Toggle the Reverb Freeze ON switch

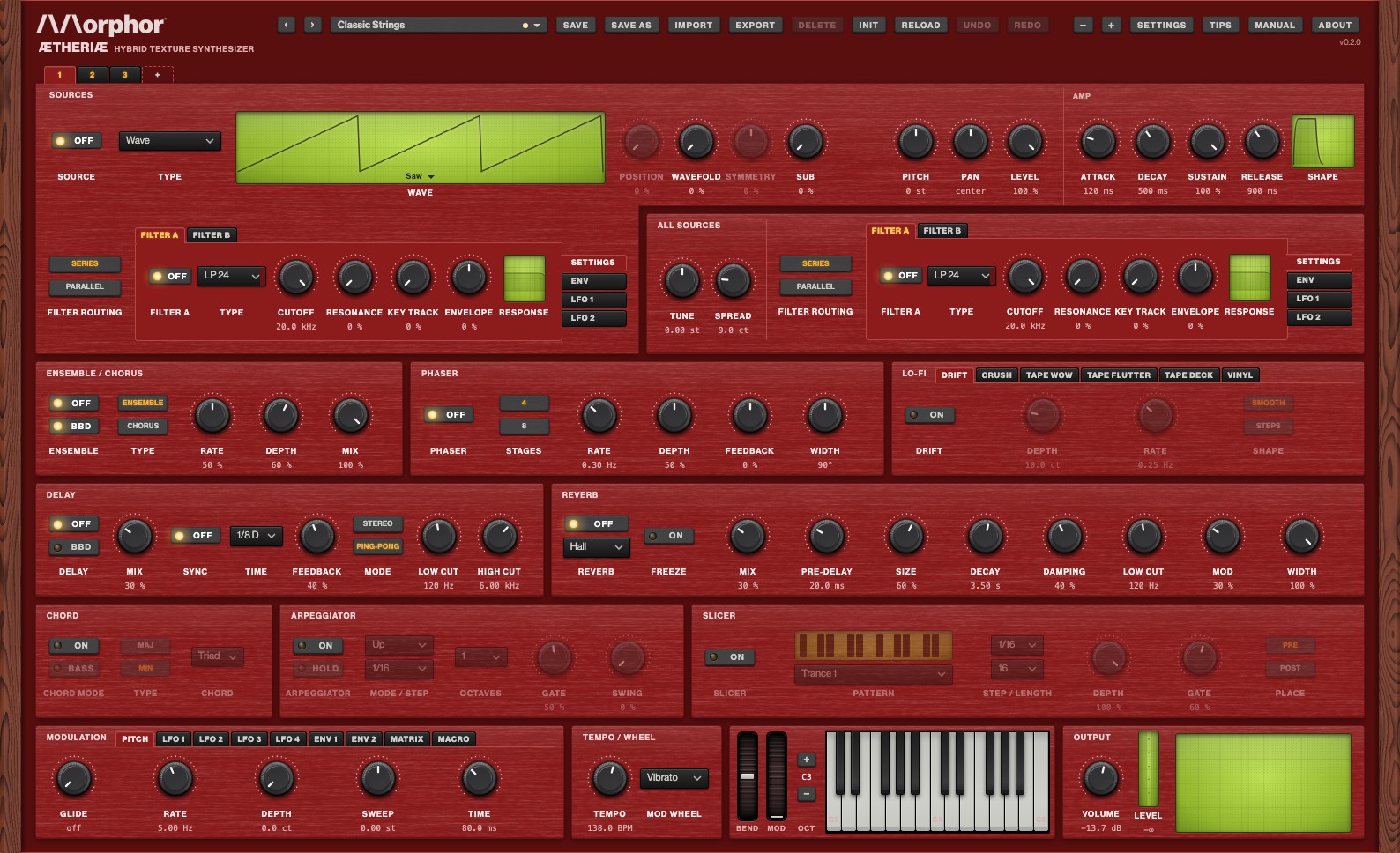[x=667, y=536]
